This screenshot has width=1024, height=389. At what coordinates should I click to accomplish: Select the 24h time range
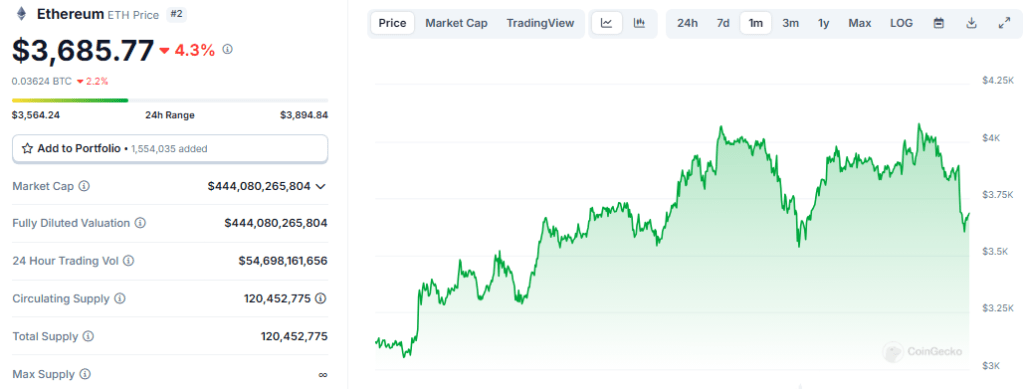point(687,23)
